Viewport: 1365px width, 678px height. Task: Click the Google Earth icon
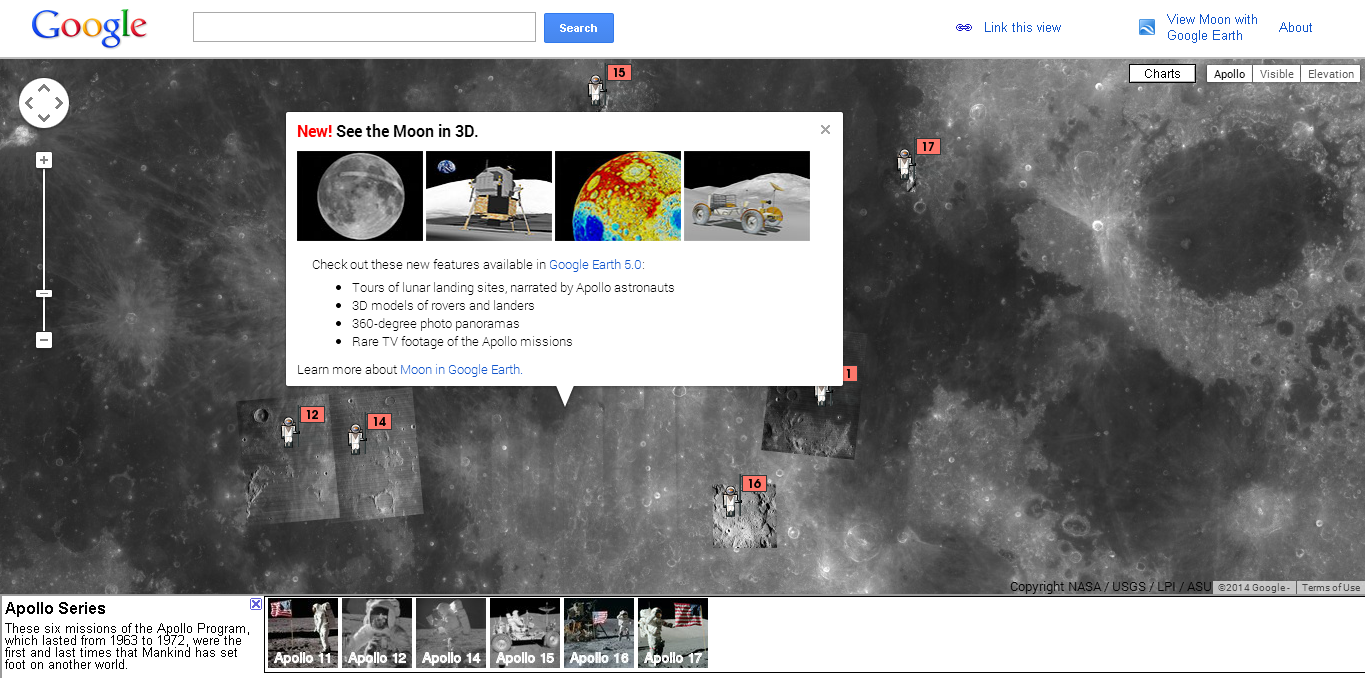[1147, 27]
